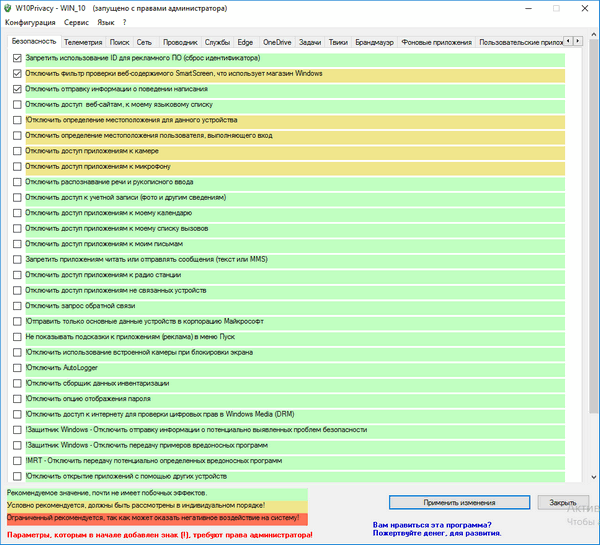
Task: Open the '?' help menu
Action: point(125,22)
